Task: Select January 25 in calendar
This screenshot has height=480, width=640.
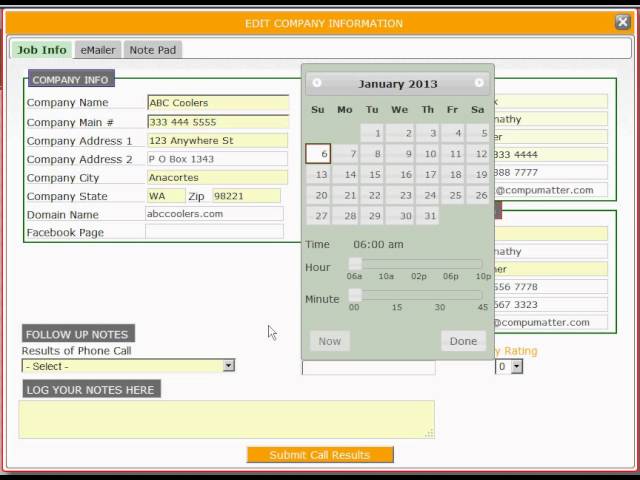Action: tap(453, 196)
